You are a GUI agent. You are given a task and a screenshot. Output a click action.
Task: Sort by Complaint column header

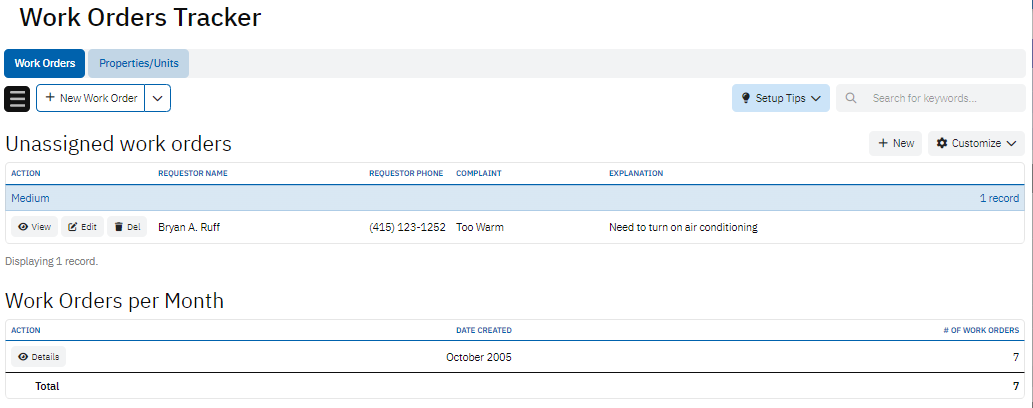[478, 173]
